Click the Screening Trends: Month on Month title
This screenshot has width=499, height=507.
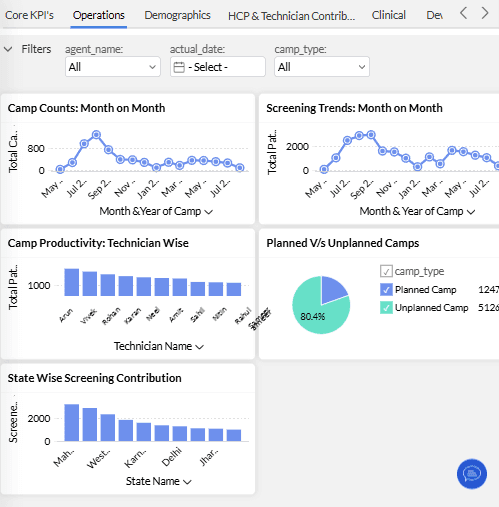[x=354, y=108]
